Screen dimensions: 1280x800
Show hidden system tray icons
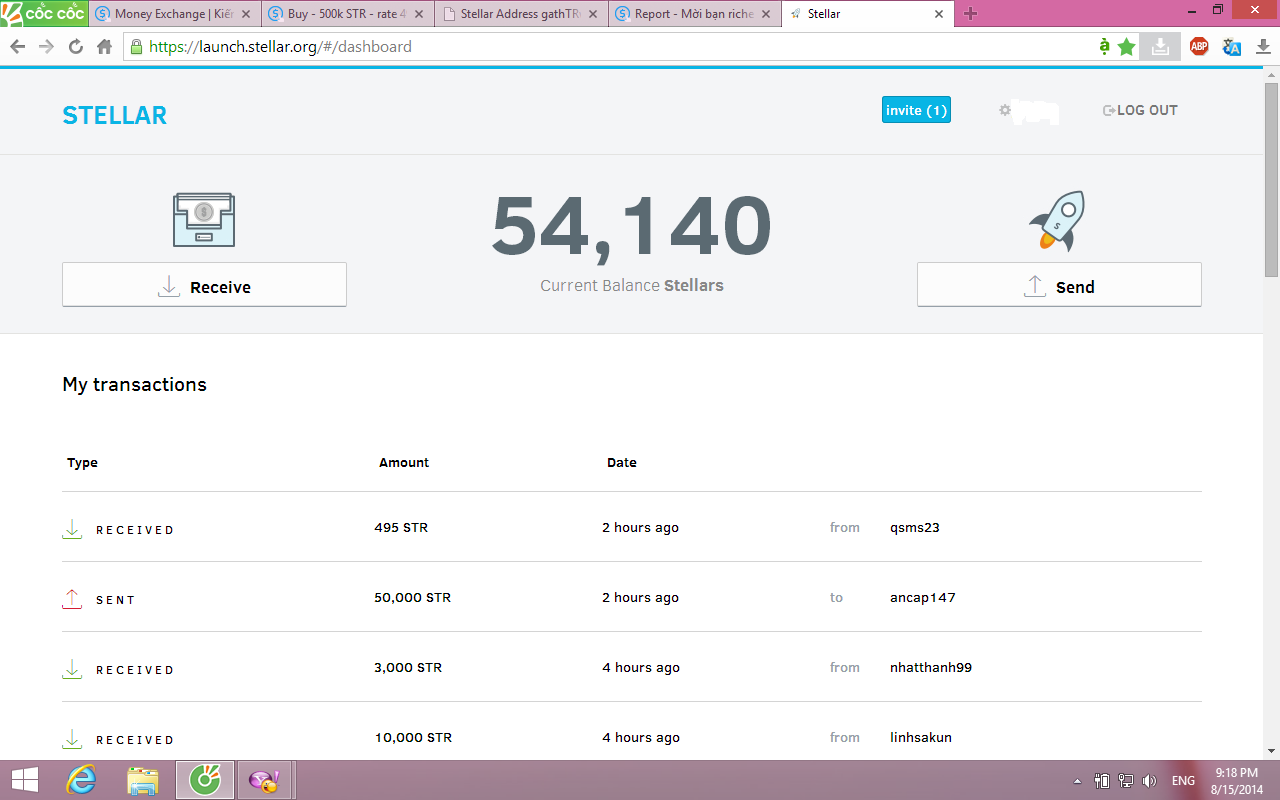click(1077, 781)
